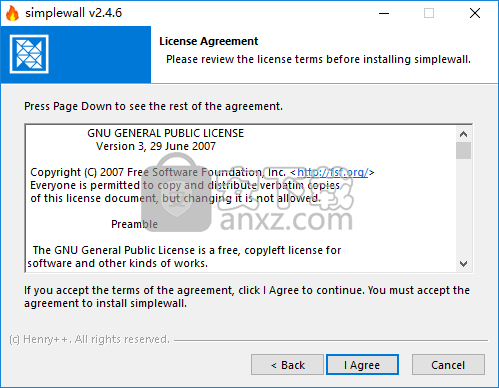The width and height of the screenshot is (499, 388).
Task: Cancel the simplewall installation
Action: click(448, 365)
